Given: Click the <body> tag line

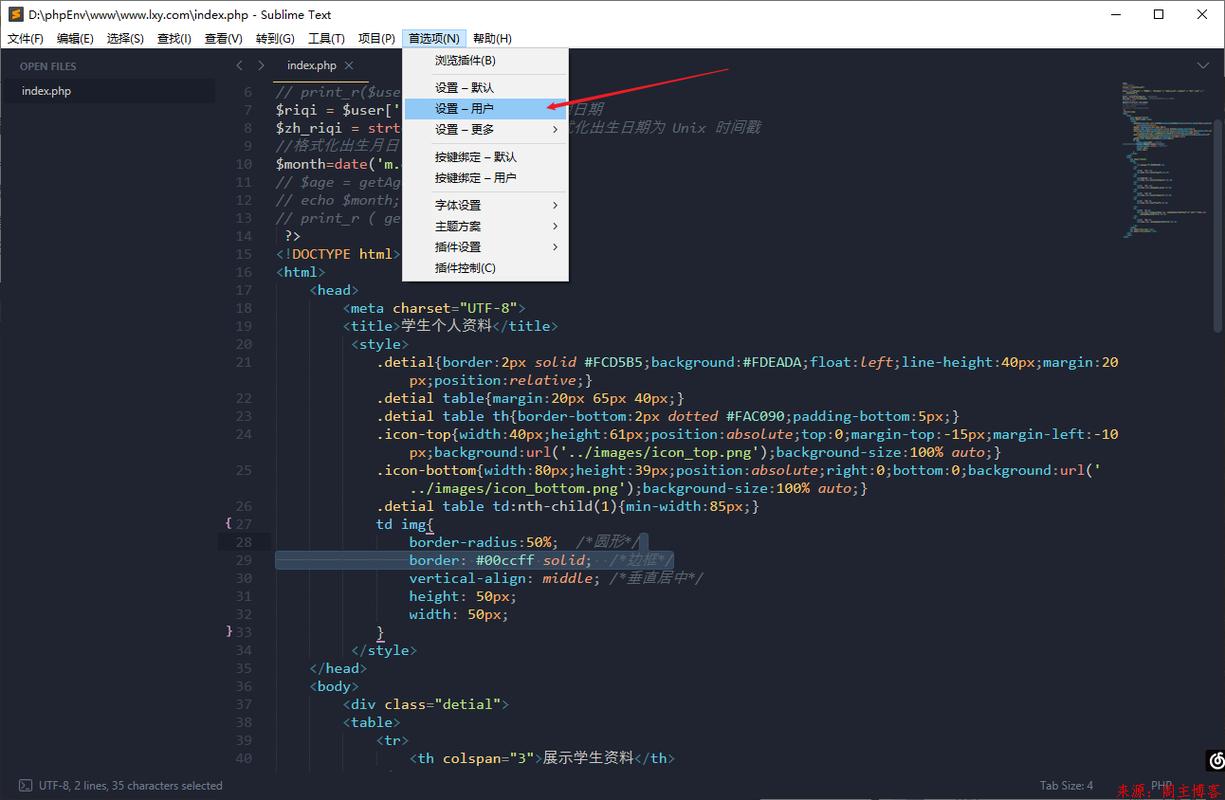Looking at the screenshot, I should tap(334, 686).
